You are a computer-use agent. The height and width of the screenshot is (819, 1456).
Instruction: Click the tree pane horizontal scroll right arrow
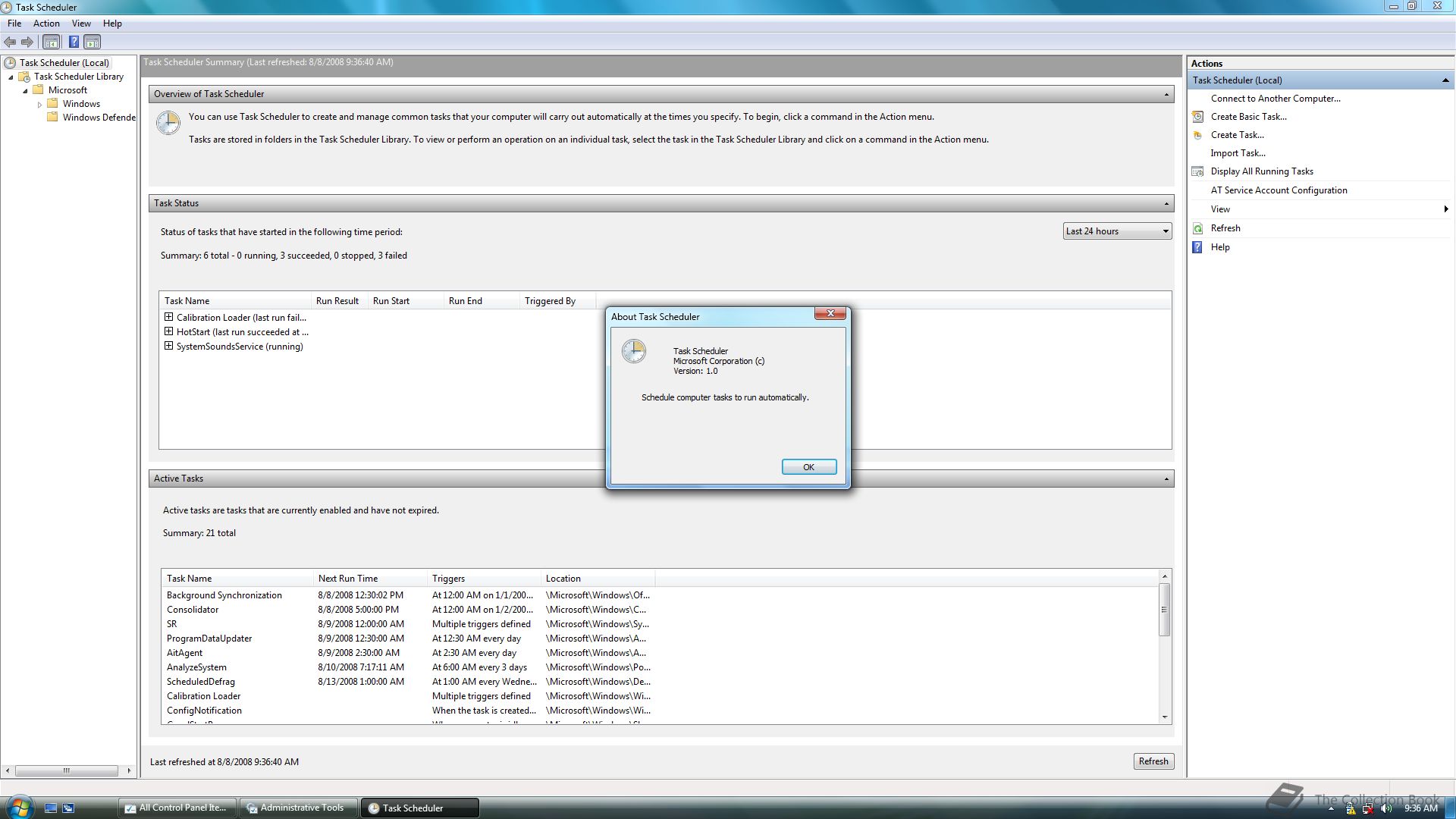tap(129, 770)
